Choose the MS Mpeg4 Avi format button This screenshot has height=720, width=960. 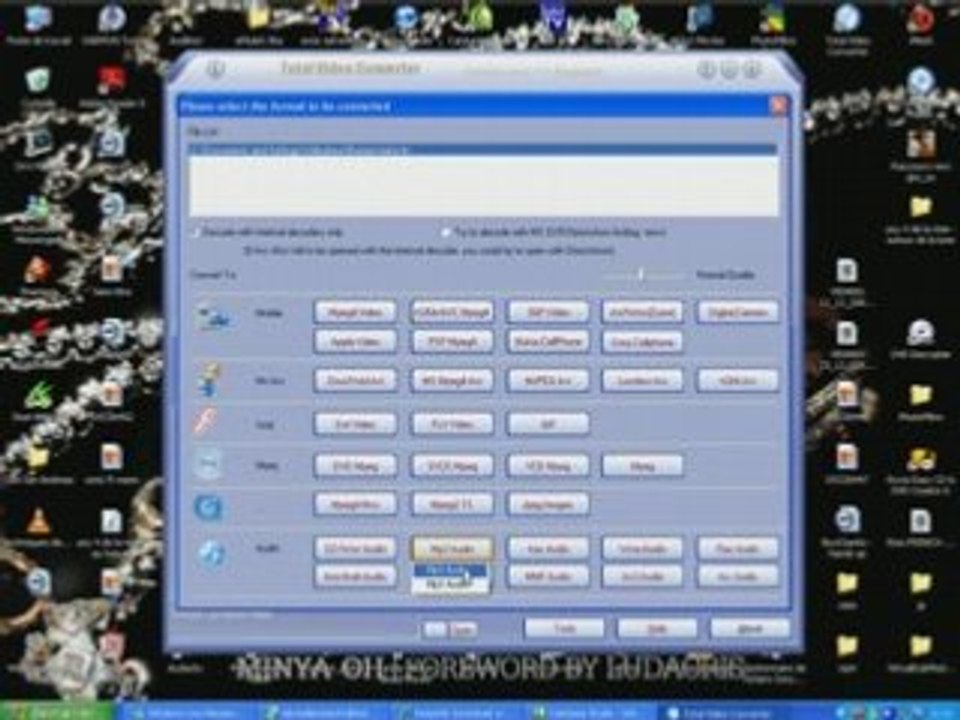(452, 380)
